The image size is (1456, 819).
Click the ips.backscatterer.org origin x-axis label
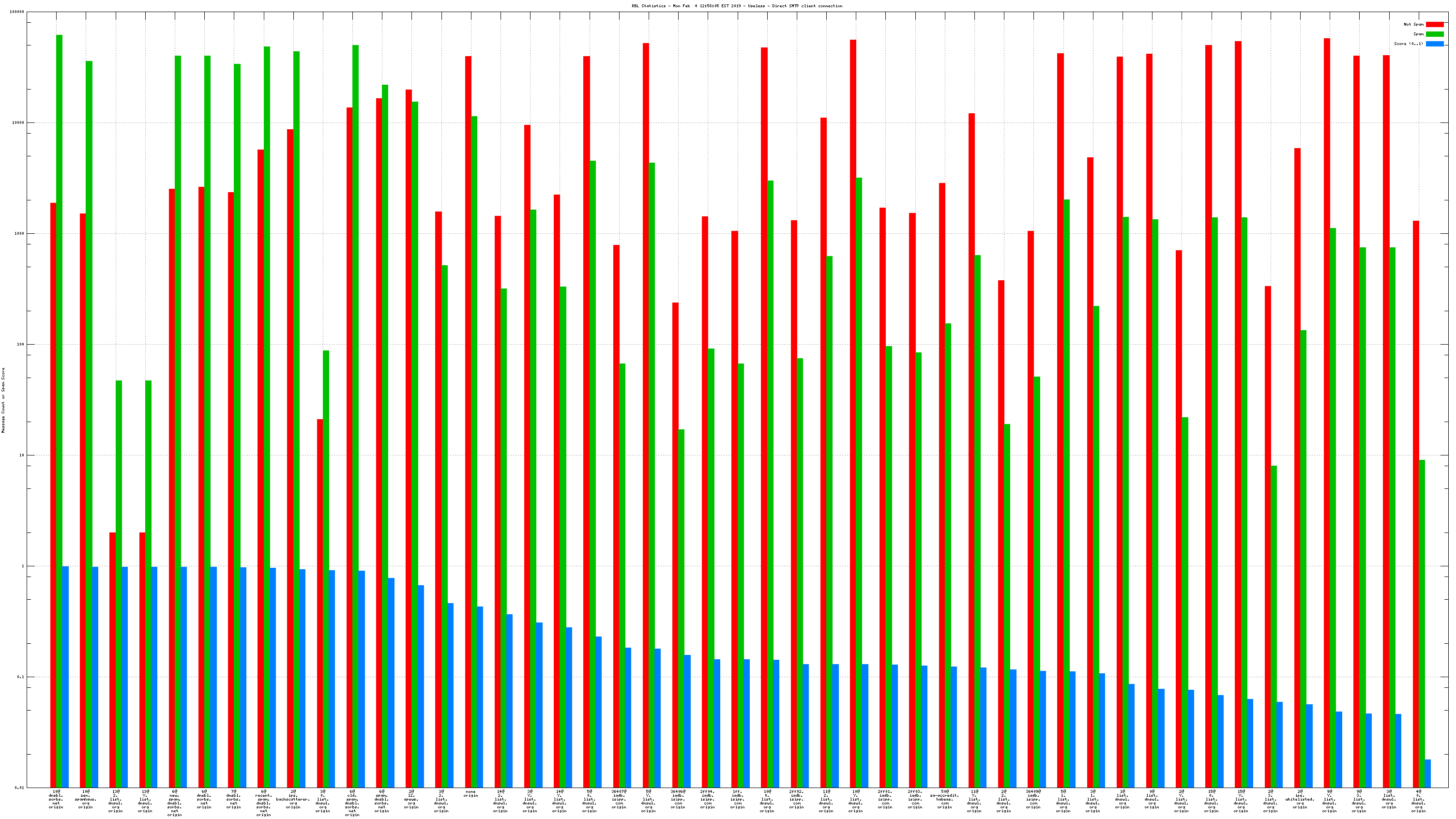click(x=293, y=799)
